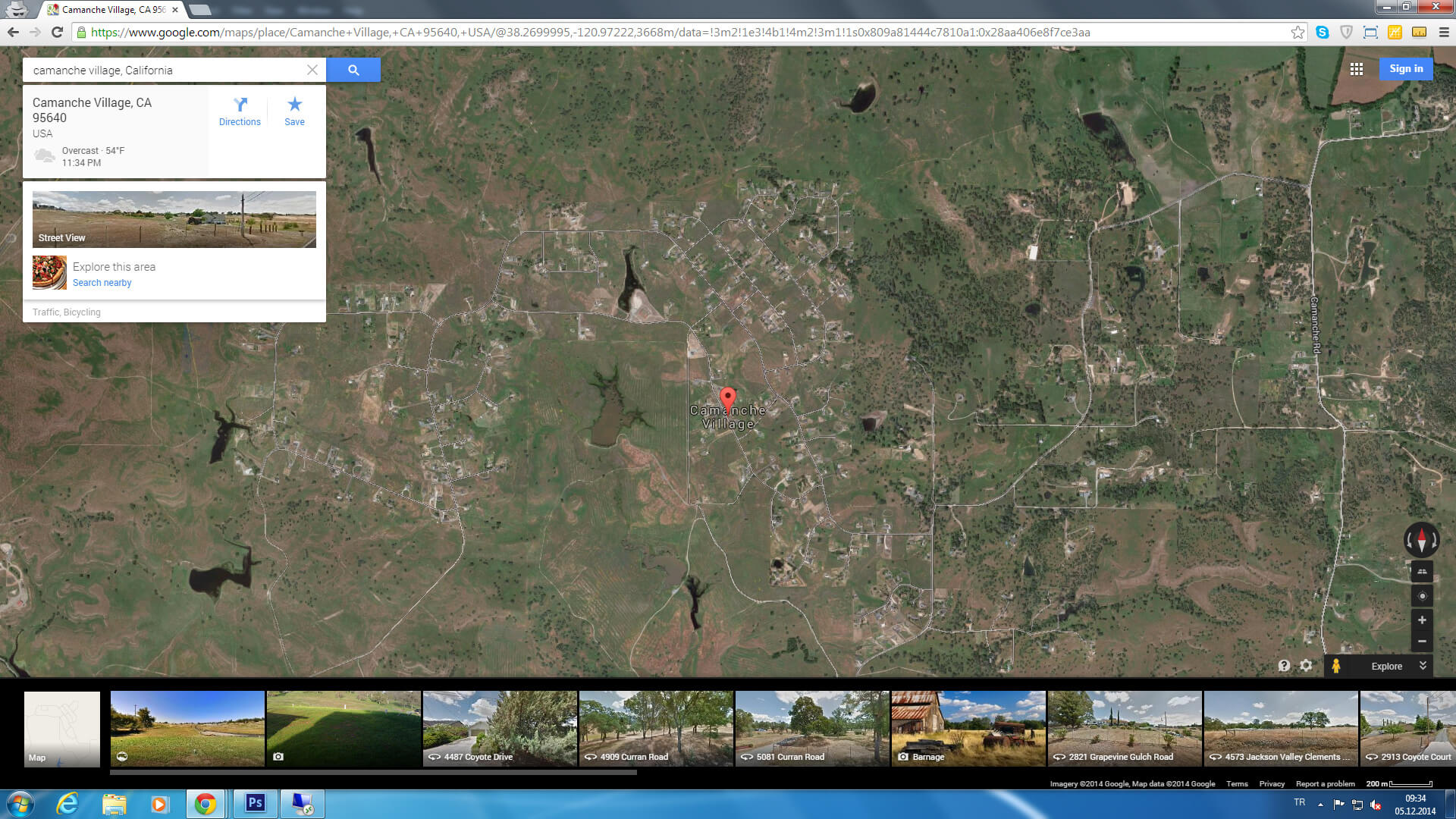Clear the search box with X
This screenshot has width=1456, height=819.
(312, 70)
